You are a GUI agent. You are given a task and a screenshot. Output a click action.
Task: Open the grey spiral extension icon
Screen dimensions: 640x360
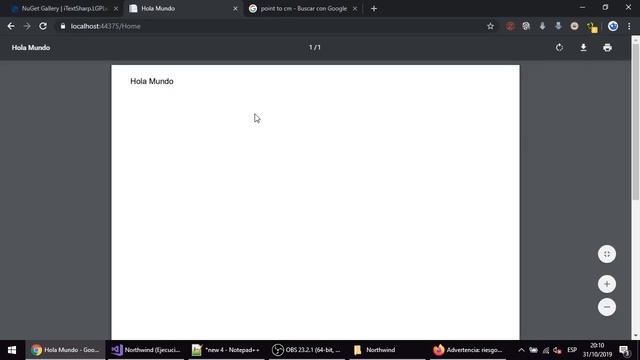[526, 26]
